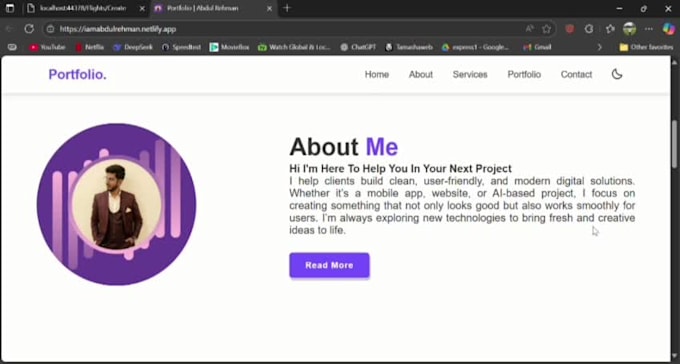Click the page vertical scrollbar thumb
The height and width of the screenshot is (364, 680).
pos(675,143)
